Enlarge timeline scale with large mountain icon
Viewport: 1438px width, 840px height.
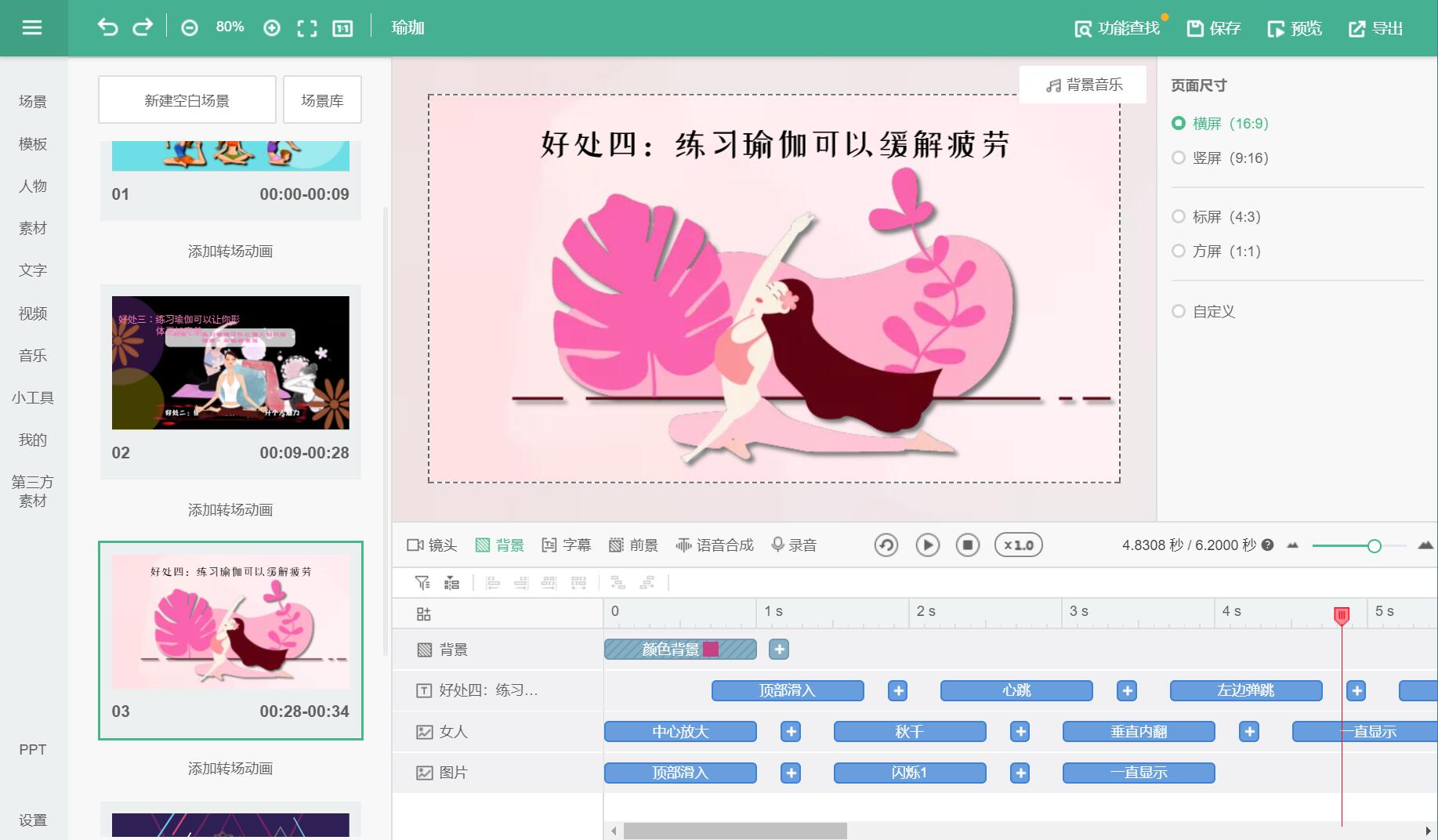[1426, 545]
